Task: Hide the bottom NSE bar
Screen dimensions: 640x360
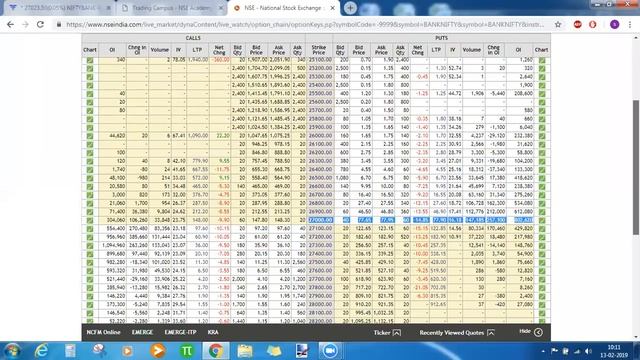Action: pos(531,332)
